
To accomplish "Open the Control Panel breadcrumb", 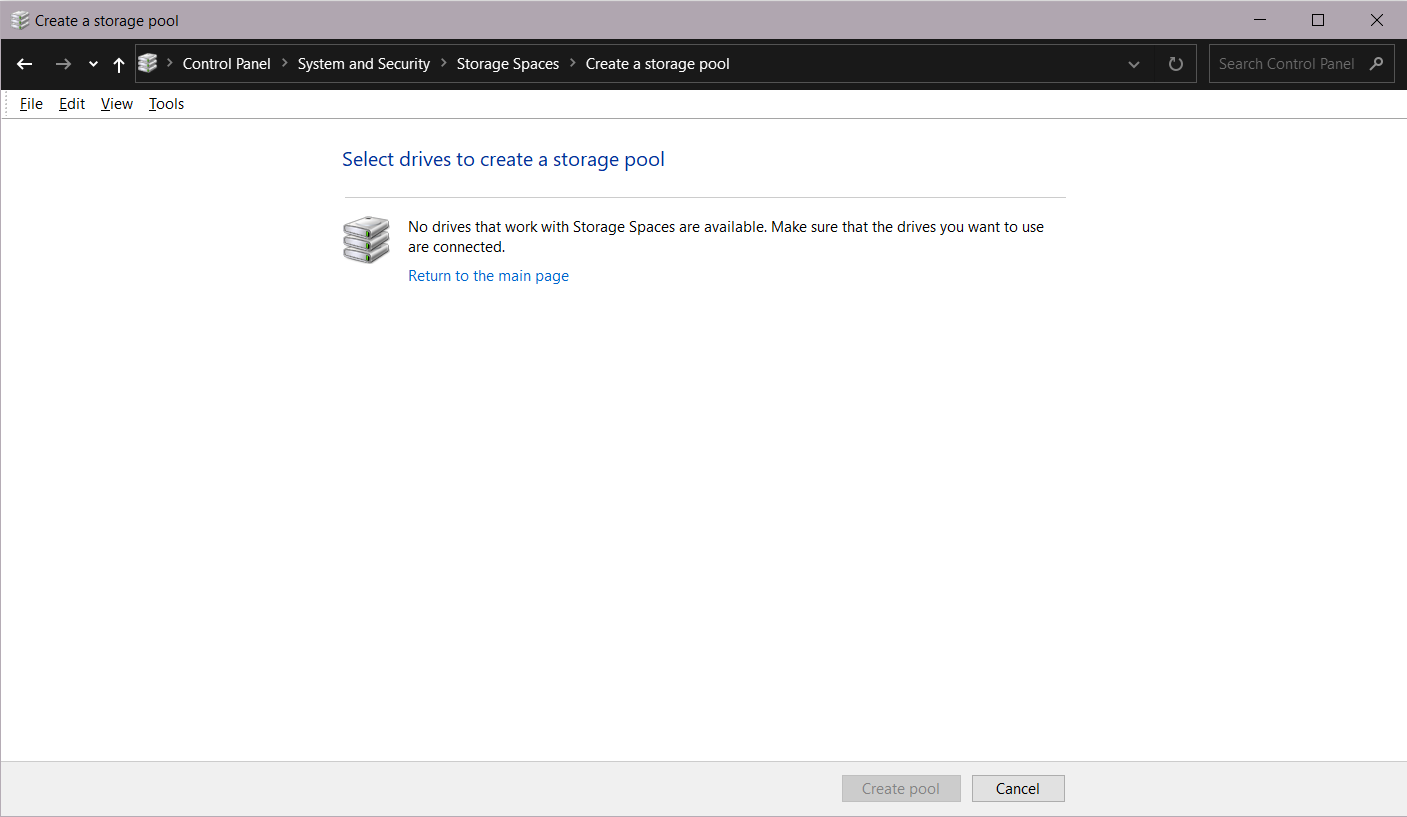I will (x=227, y=64).
